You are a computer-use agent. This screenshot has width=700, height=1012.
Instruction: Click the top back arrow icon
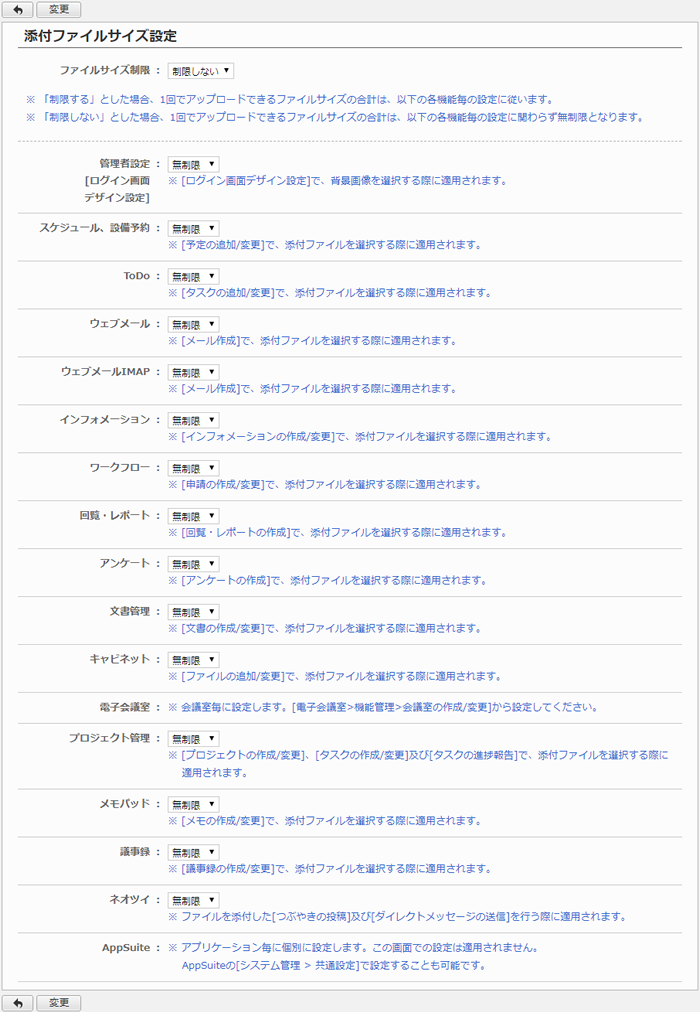(x=18, y=10)
